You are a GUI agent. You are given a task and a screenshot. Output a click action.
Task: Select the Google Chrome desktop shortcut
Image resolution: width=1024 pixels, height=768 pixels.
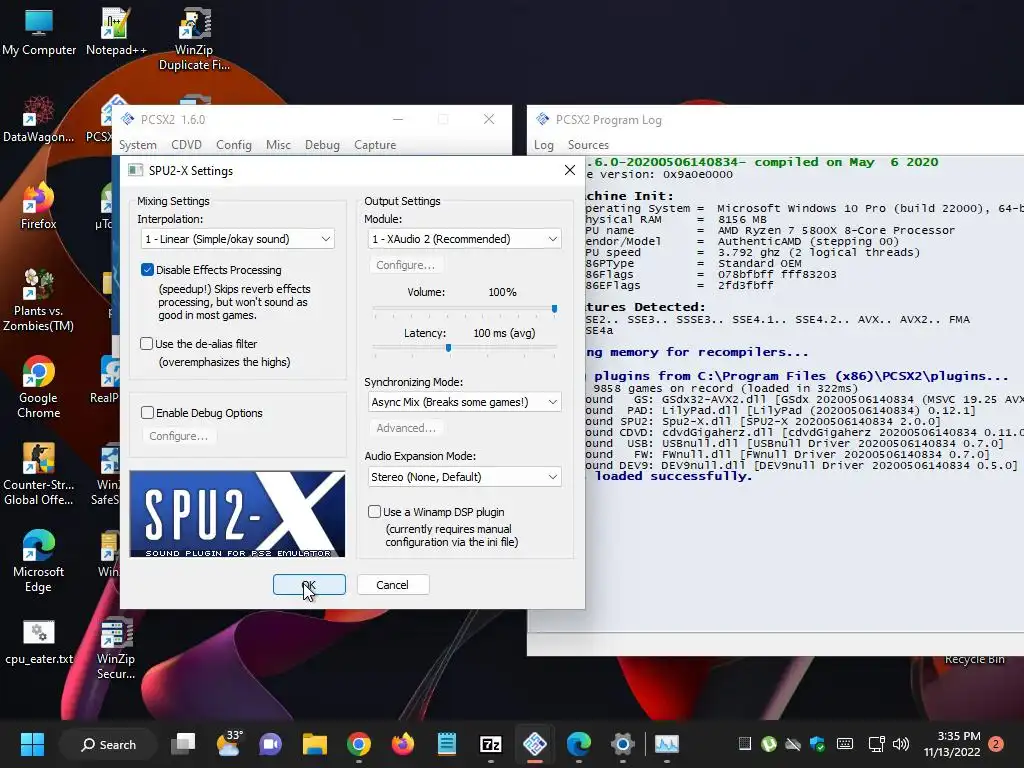pyautogui.click(x=38, y=387)
